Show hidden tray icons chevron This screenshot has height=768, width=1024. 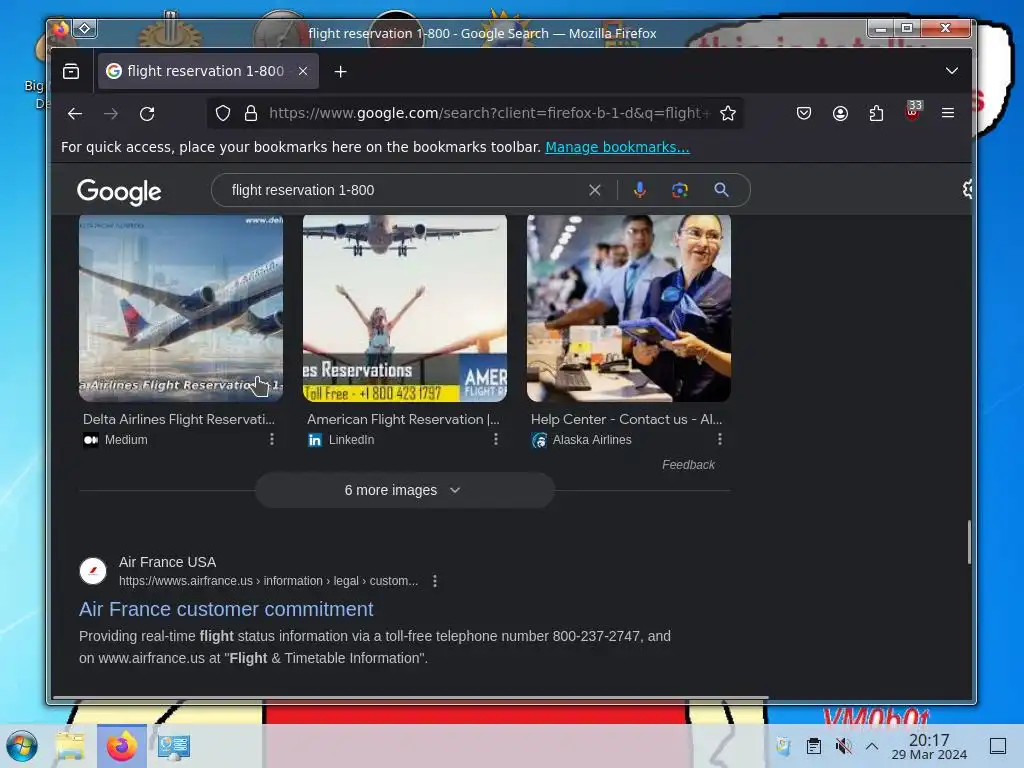click(872, 746)
